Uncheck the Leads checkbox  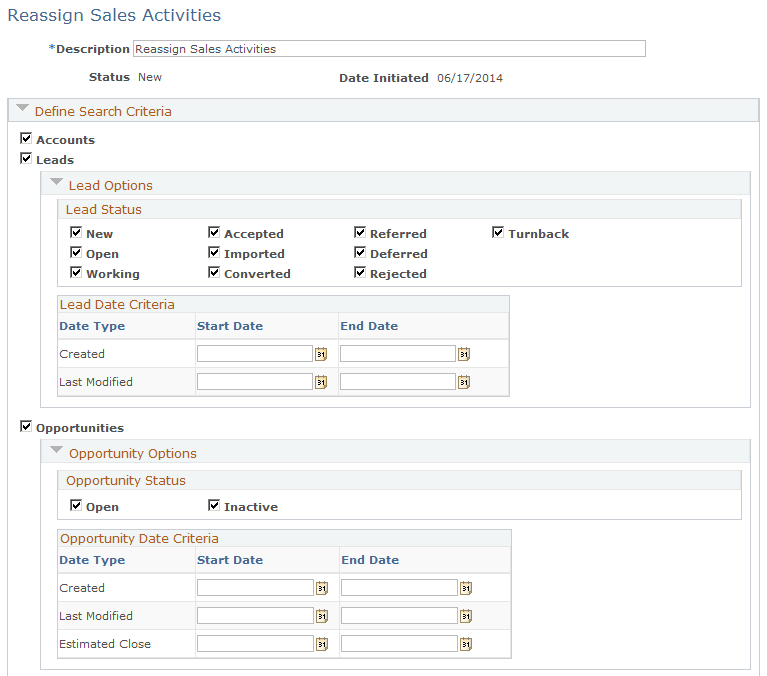point(26,158)
